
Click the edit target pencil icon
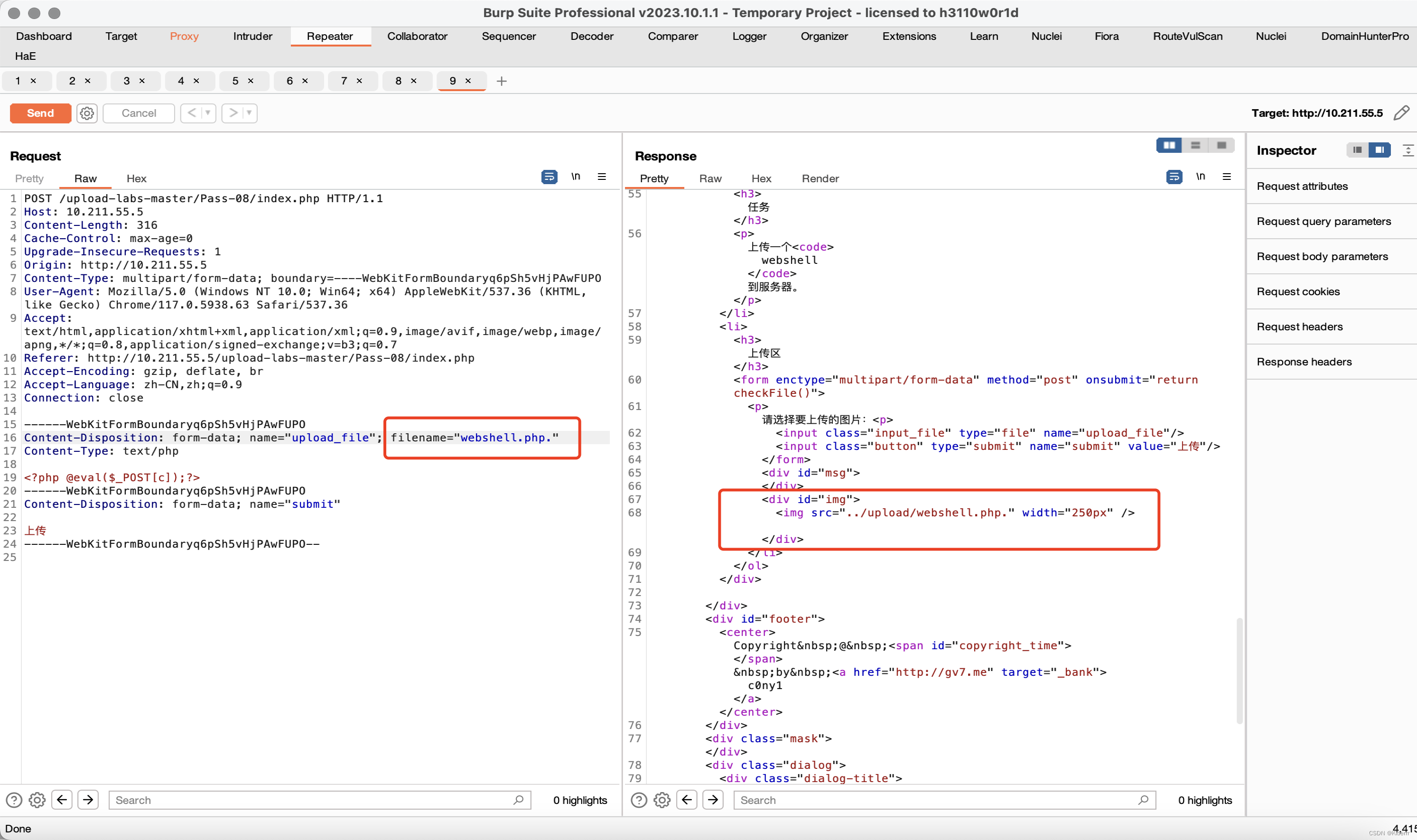1400,113
